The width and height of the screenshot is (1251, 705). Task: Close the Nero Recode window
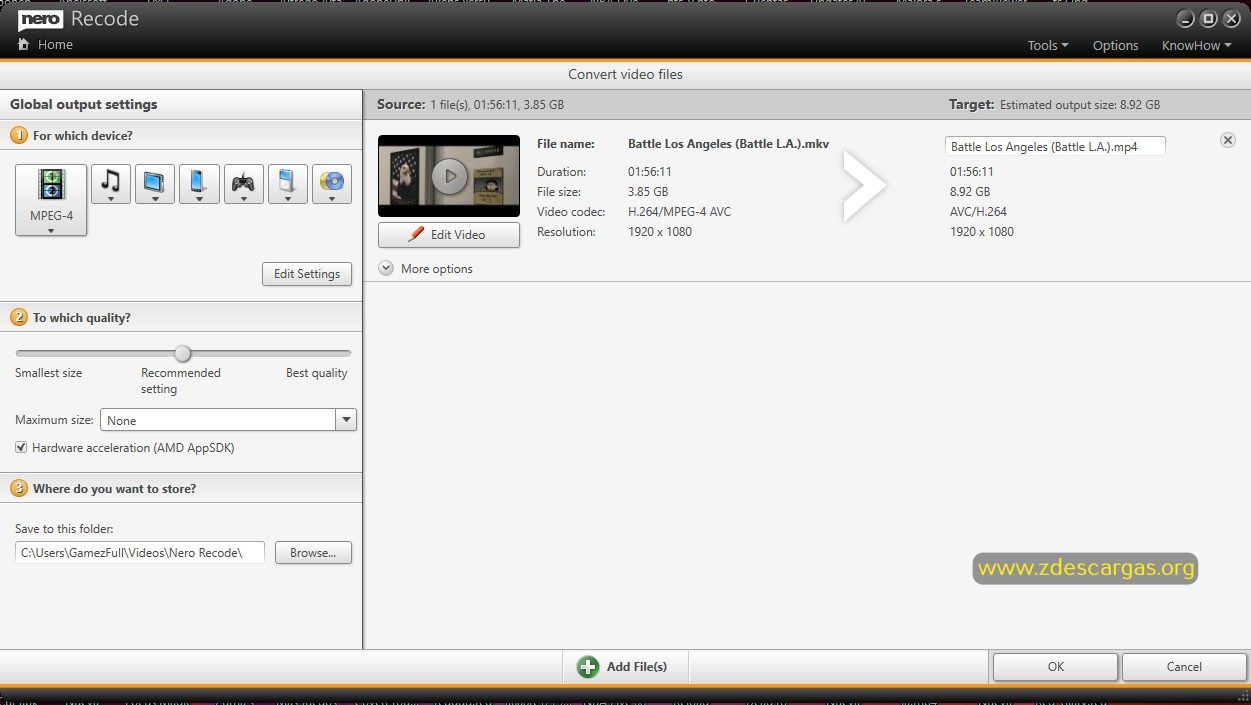point(1230,19)
